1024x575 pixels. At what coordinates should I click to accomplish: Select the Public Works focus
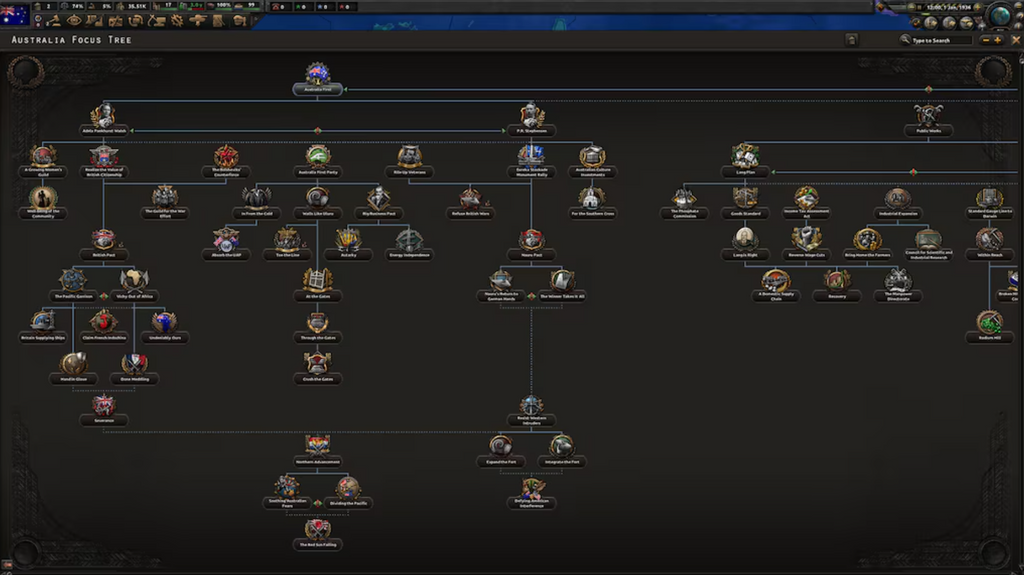928,121
